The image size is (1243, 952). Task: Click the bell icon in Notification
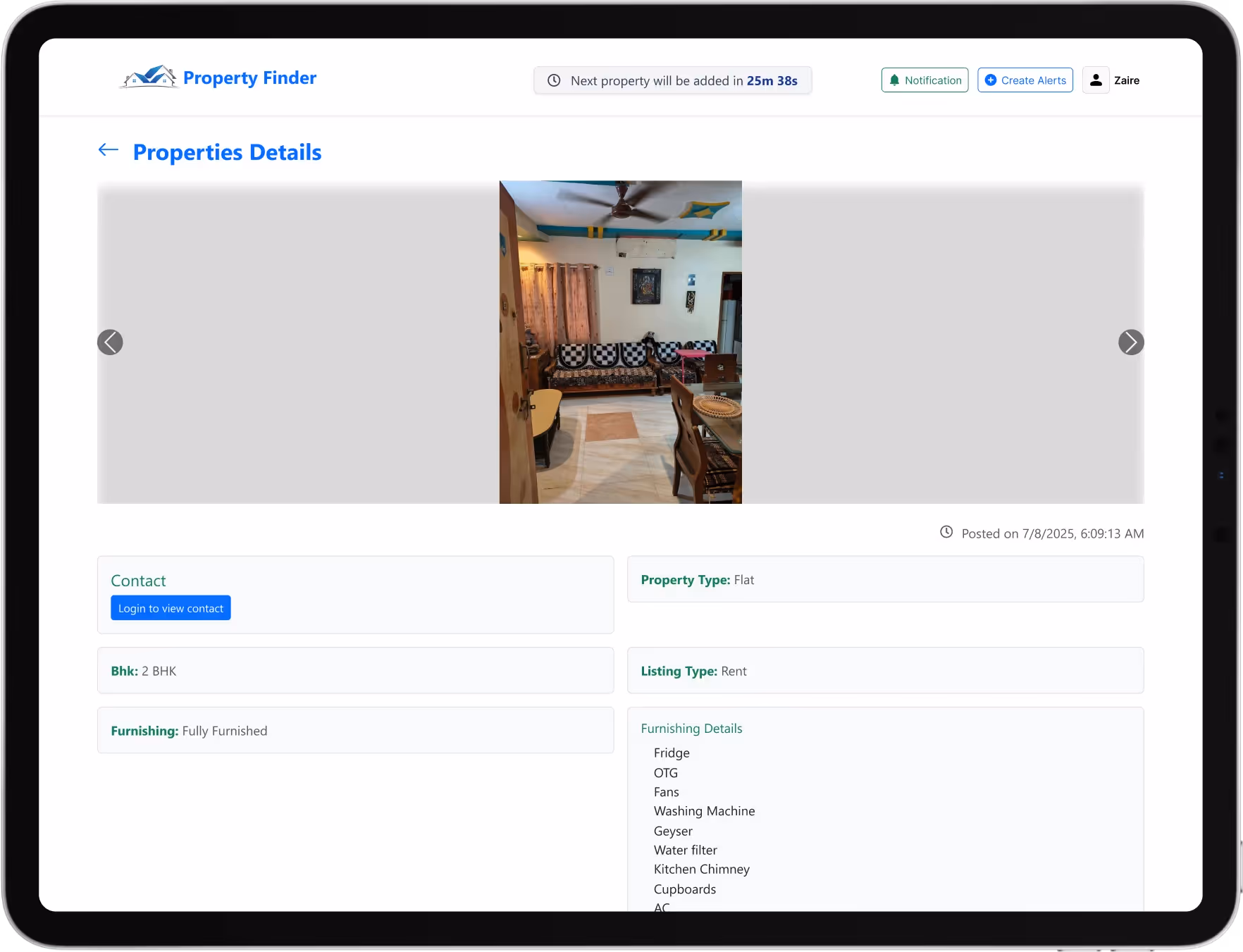coord(894,80)
